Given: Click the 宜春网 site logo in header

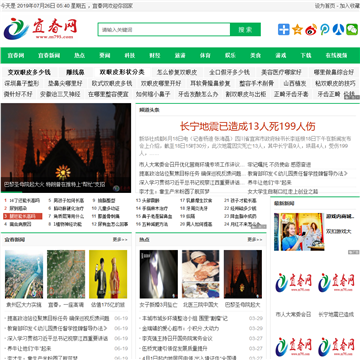Looking at the screenshot, I should click(40, 29).
